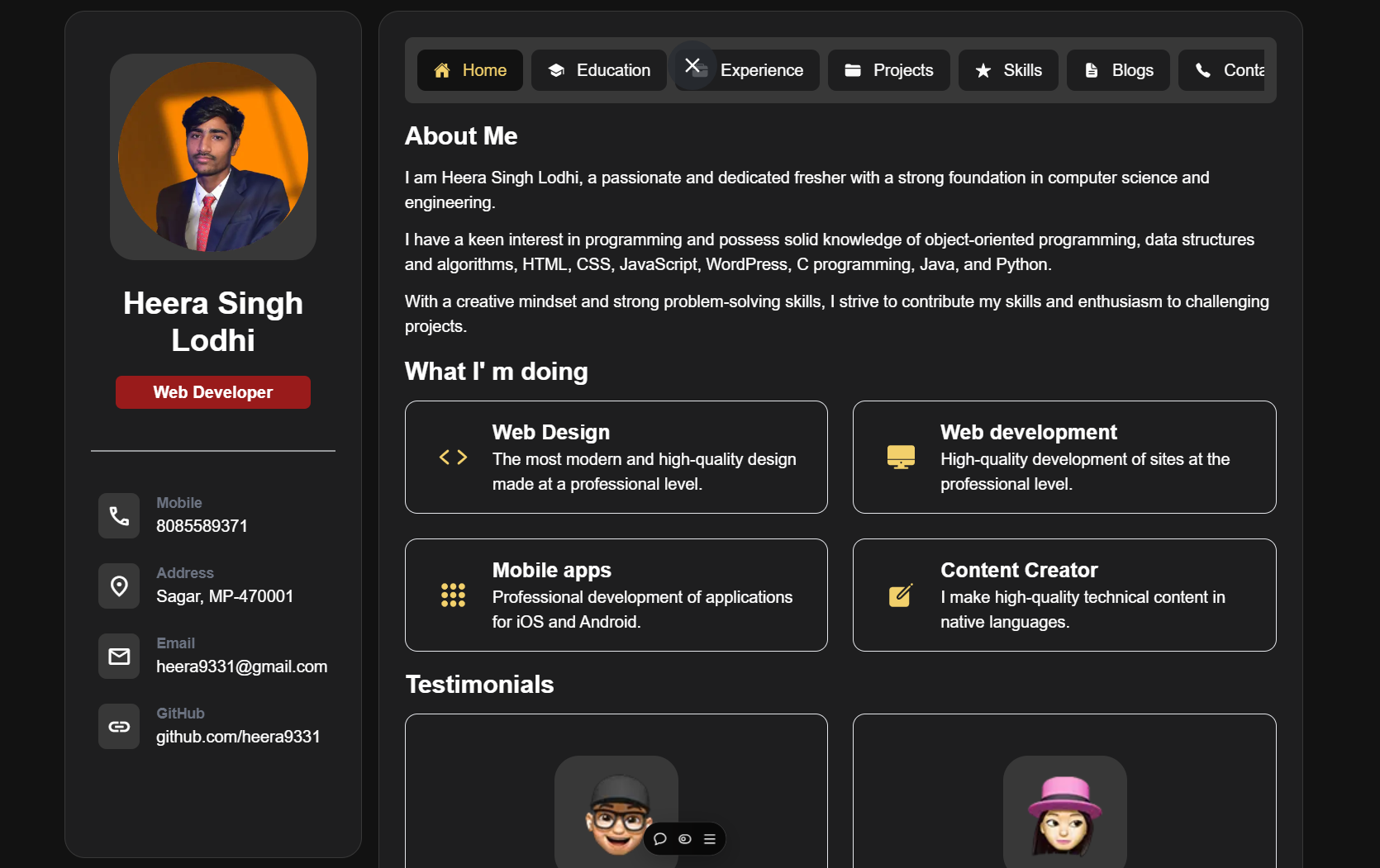Click the Mobile apps grid icon
This screenshot has height=868, width=1380.
[x=453, y=595]
